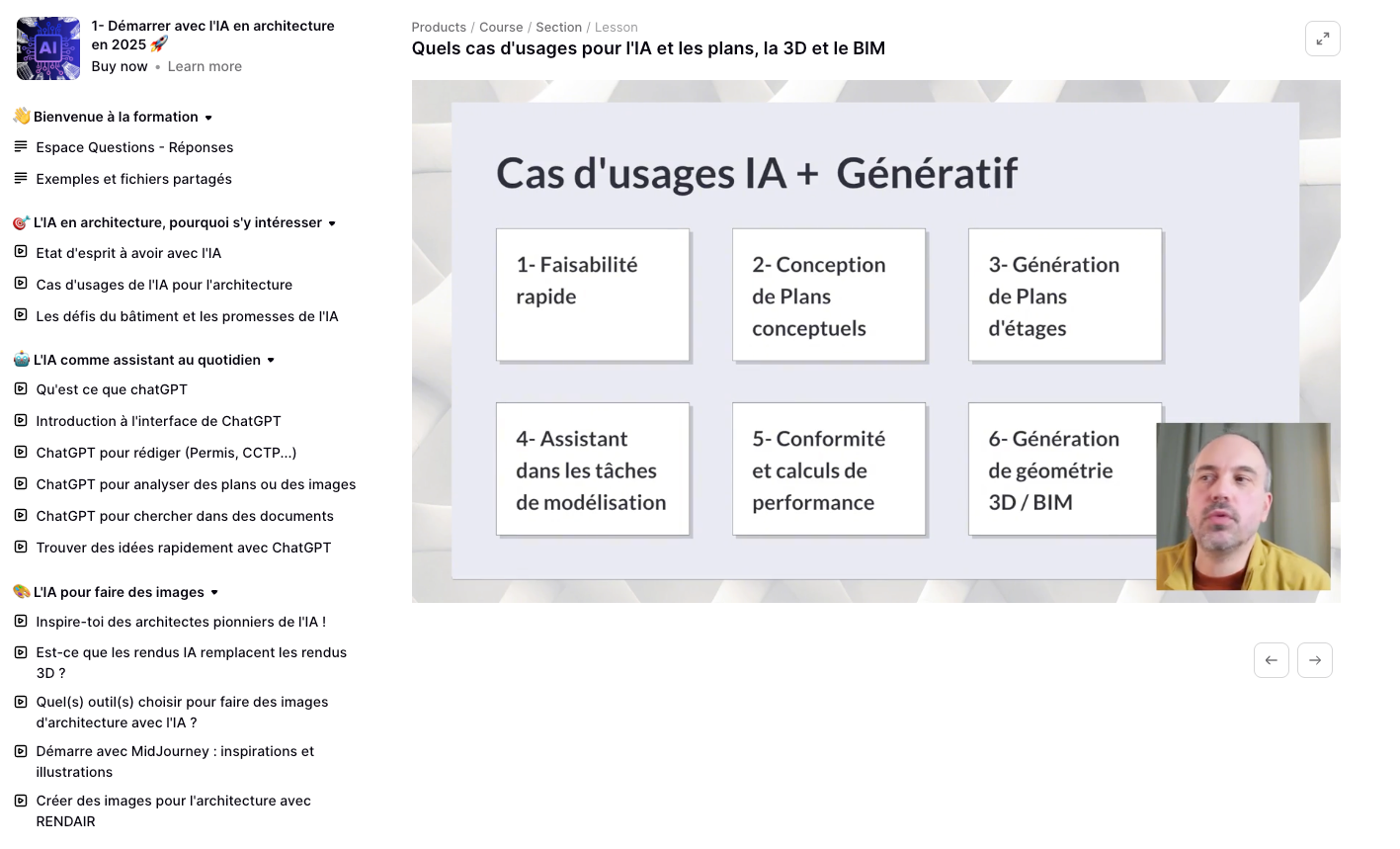Click the AI course thumbnail image
The image size is (1400, 849).
point(48,47)
